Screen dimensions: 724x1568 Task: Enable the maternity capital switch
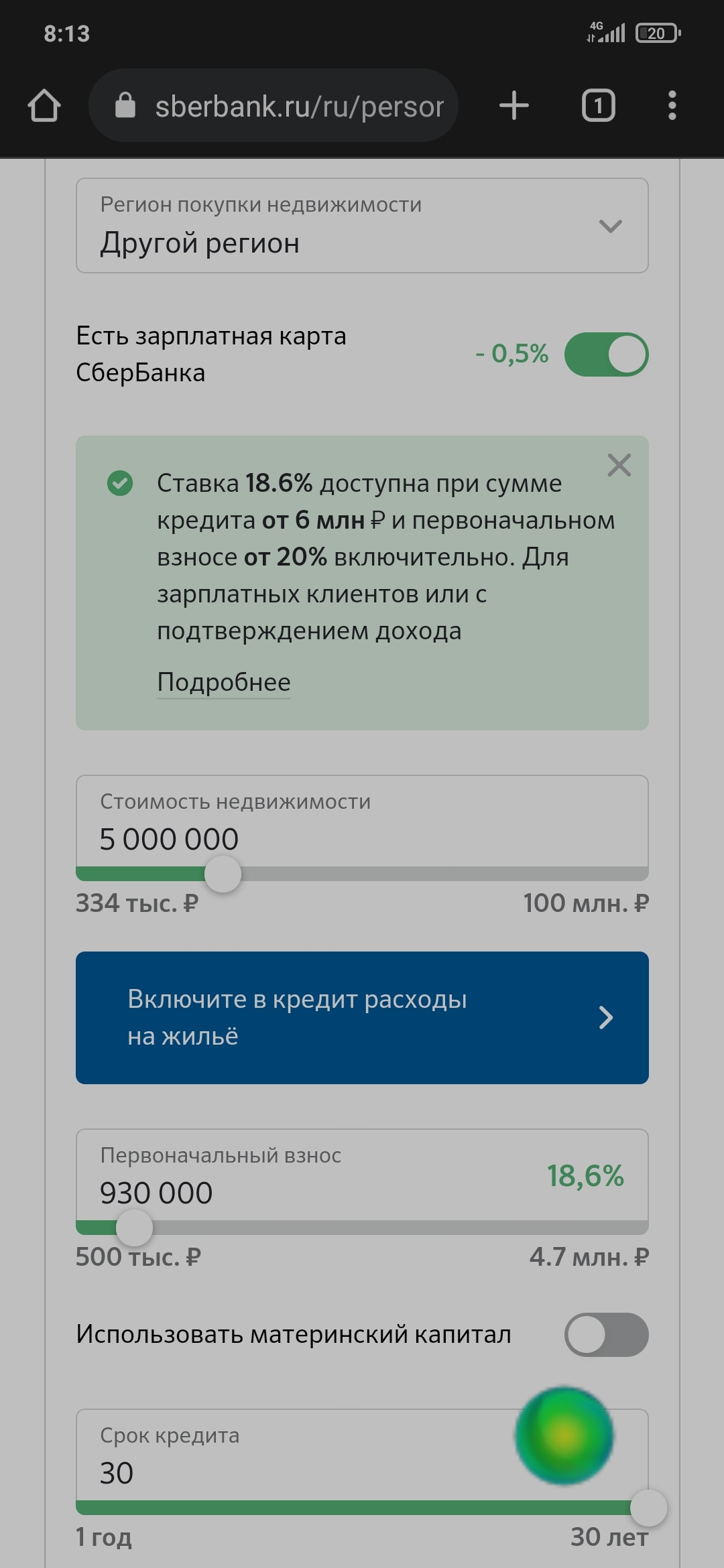(606, 1334)
